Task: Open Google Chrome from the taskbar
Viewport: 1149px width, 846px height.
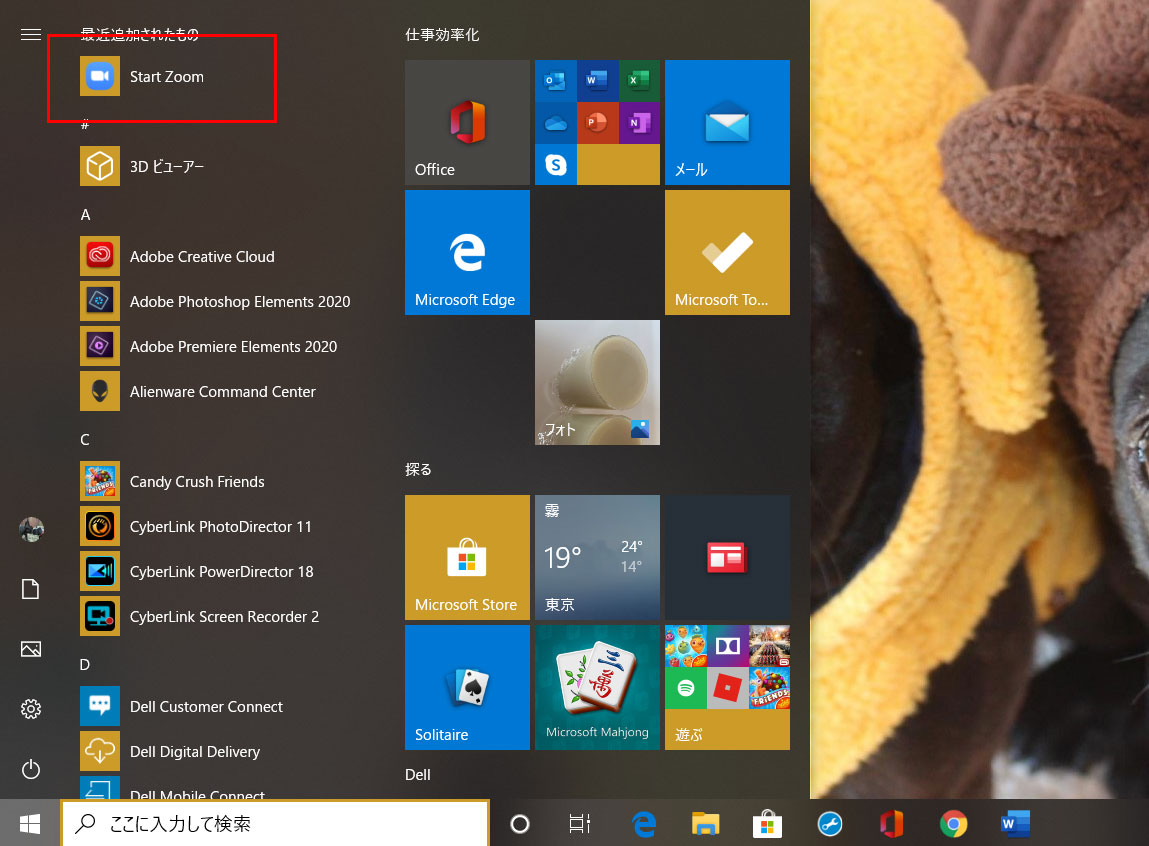Action: point(953,824)
